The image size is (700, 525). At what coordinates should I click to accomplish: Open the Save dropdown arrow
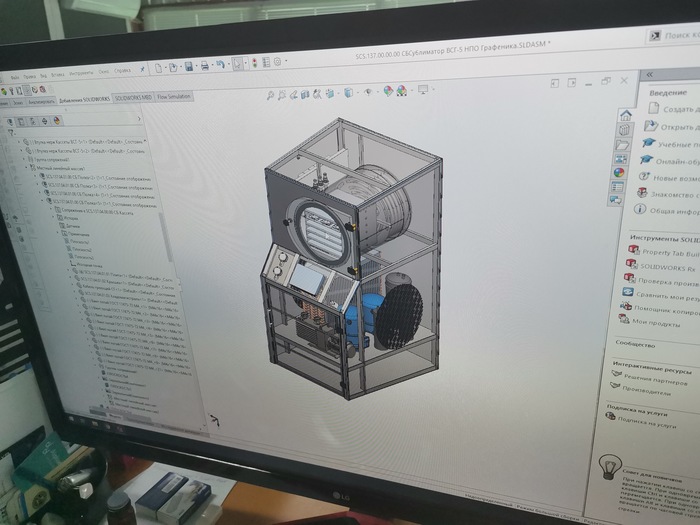tap(196, 66)
